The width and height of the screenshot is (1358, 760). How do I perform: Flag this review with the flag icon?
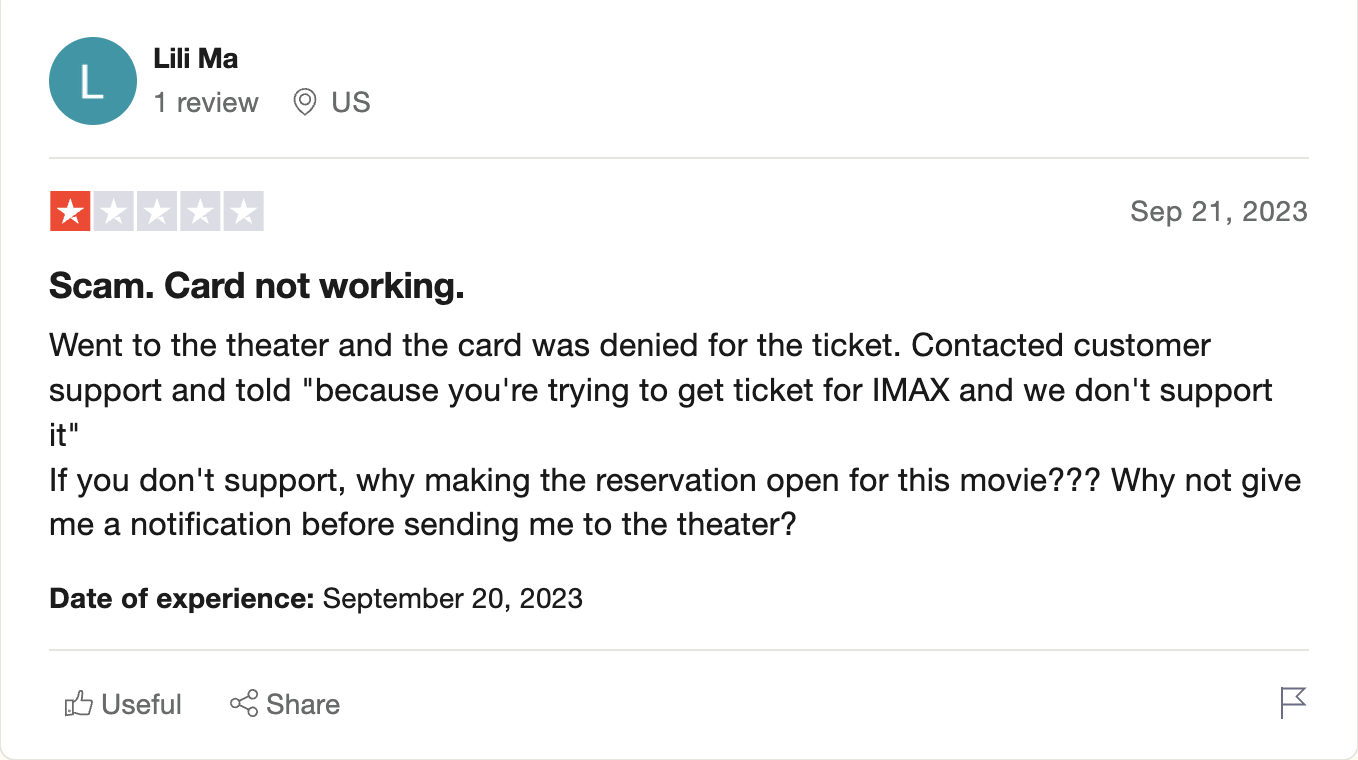pos(1293,703)
